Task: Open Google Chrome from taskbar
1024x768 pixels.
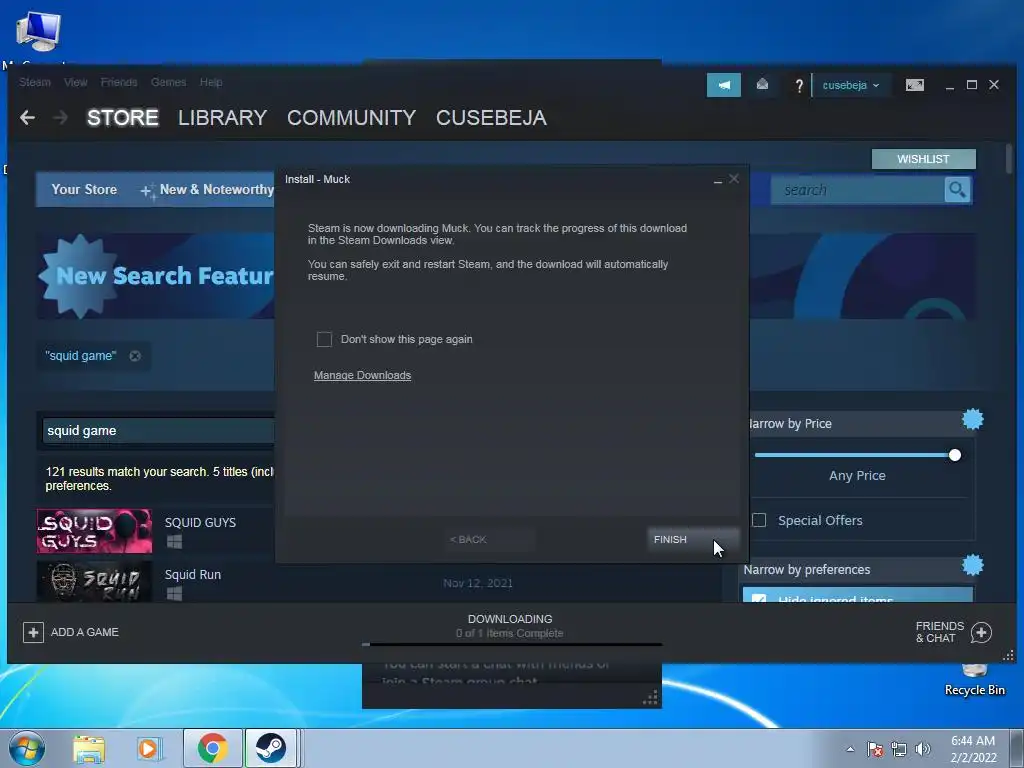Action: pos(212,748)
